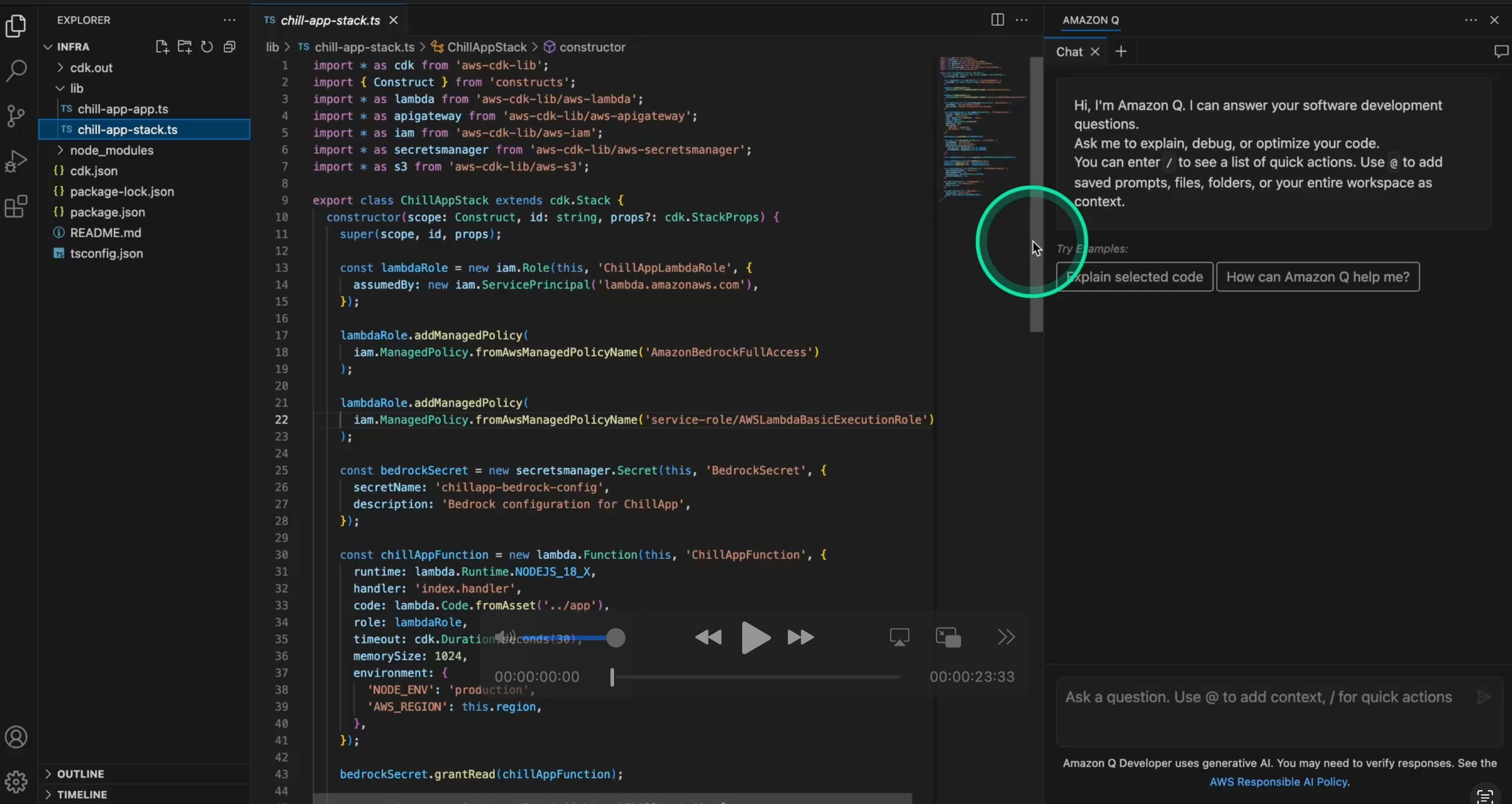Click "How can Amazon Q help me?" button
Viewport: 1512px width, 804px height.
click(1318, 277)
